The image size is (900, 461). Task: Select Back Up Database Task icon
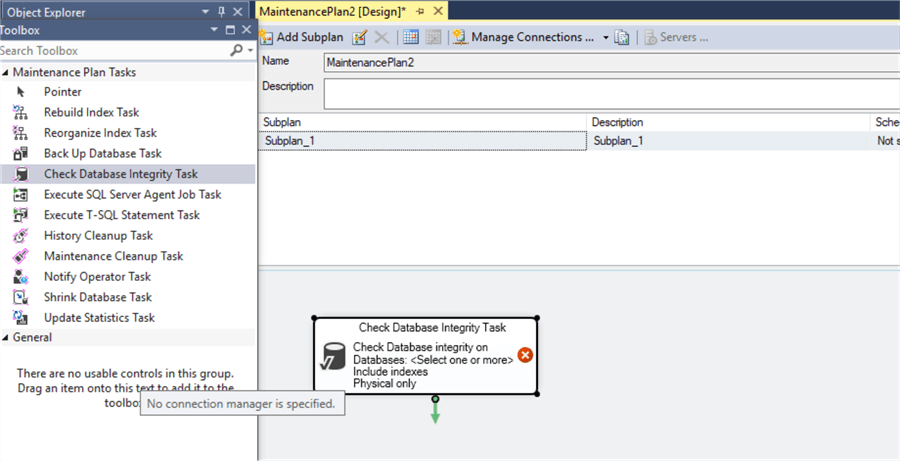(20, 153)
